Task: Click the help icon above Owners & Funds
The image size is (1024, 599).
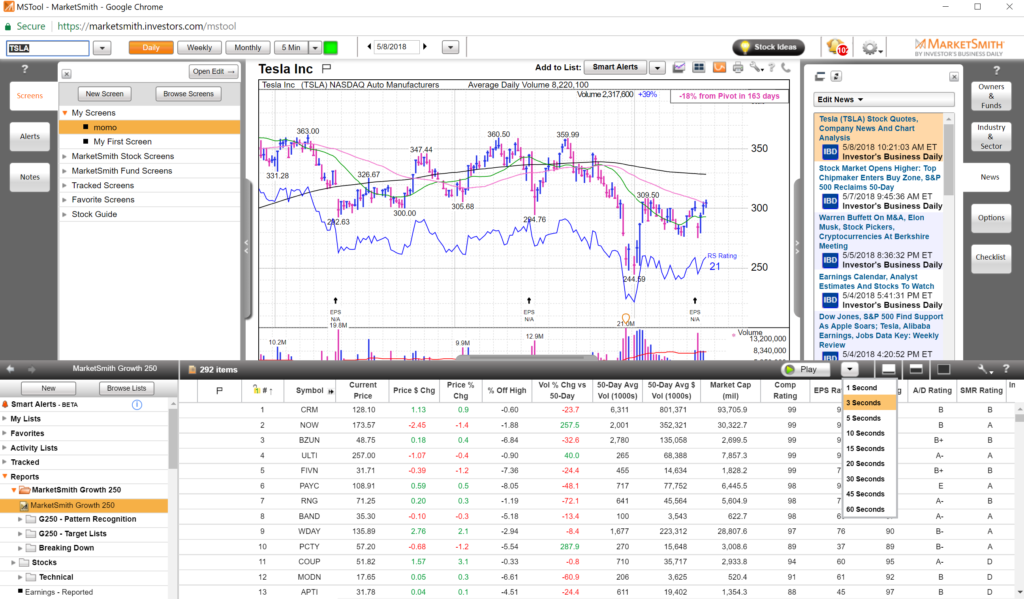Action: pos(997,70)
